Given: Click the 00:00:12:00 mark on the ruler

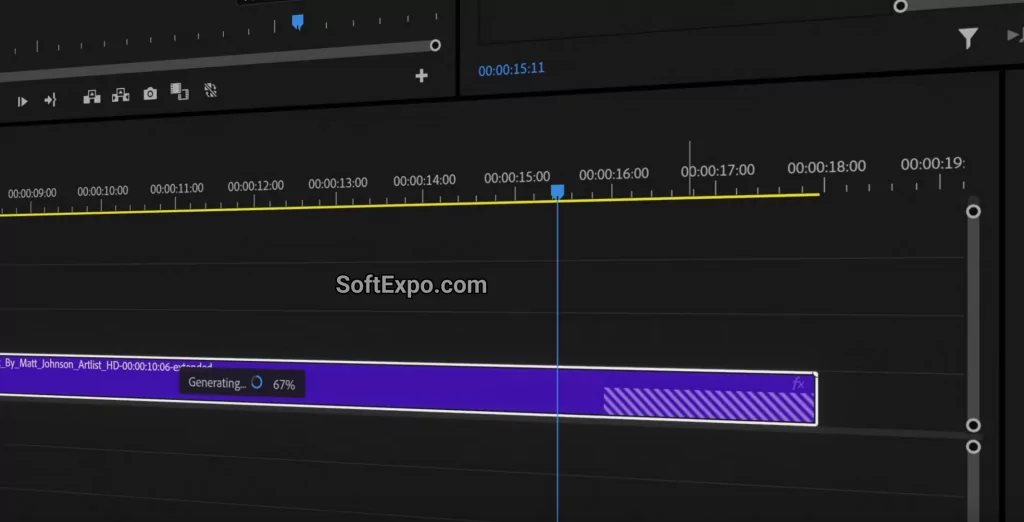Looking at the screenshot, I should [255, 186].
